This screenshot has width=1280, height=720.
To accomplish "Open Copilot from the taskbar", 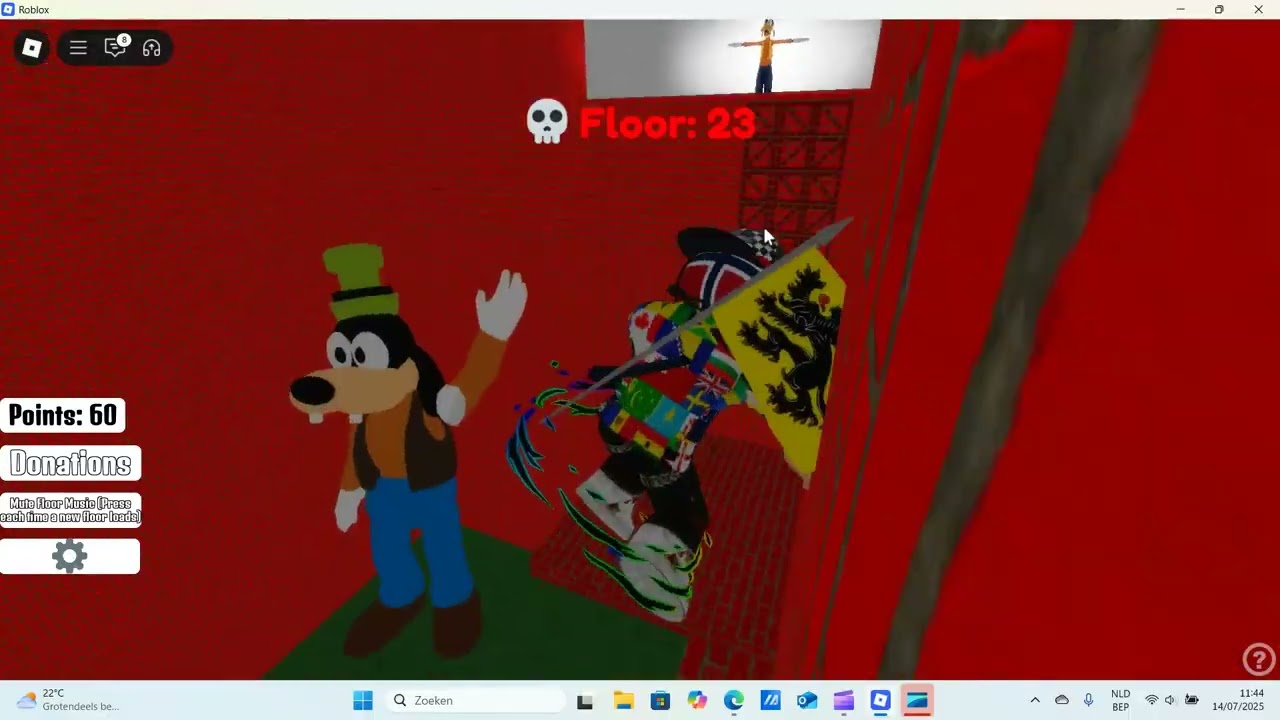I will click(697, 701).
